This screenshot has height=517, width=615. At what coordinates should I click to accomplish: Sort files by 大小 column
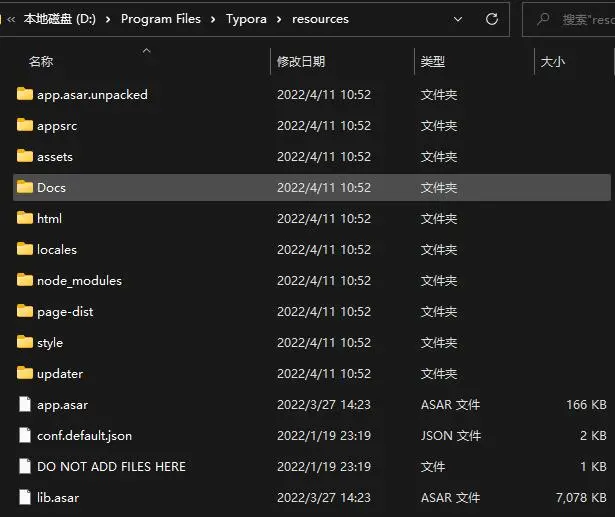tap(553, 62)
